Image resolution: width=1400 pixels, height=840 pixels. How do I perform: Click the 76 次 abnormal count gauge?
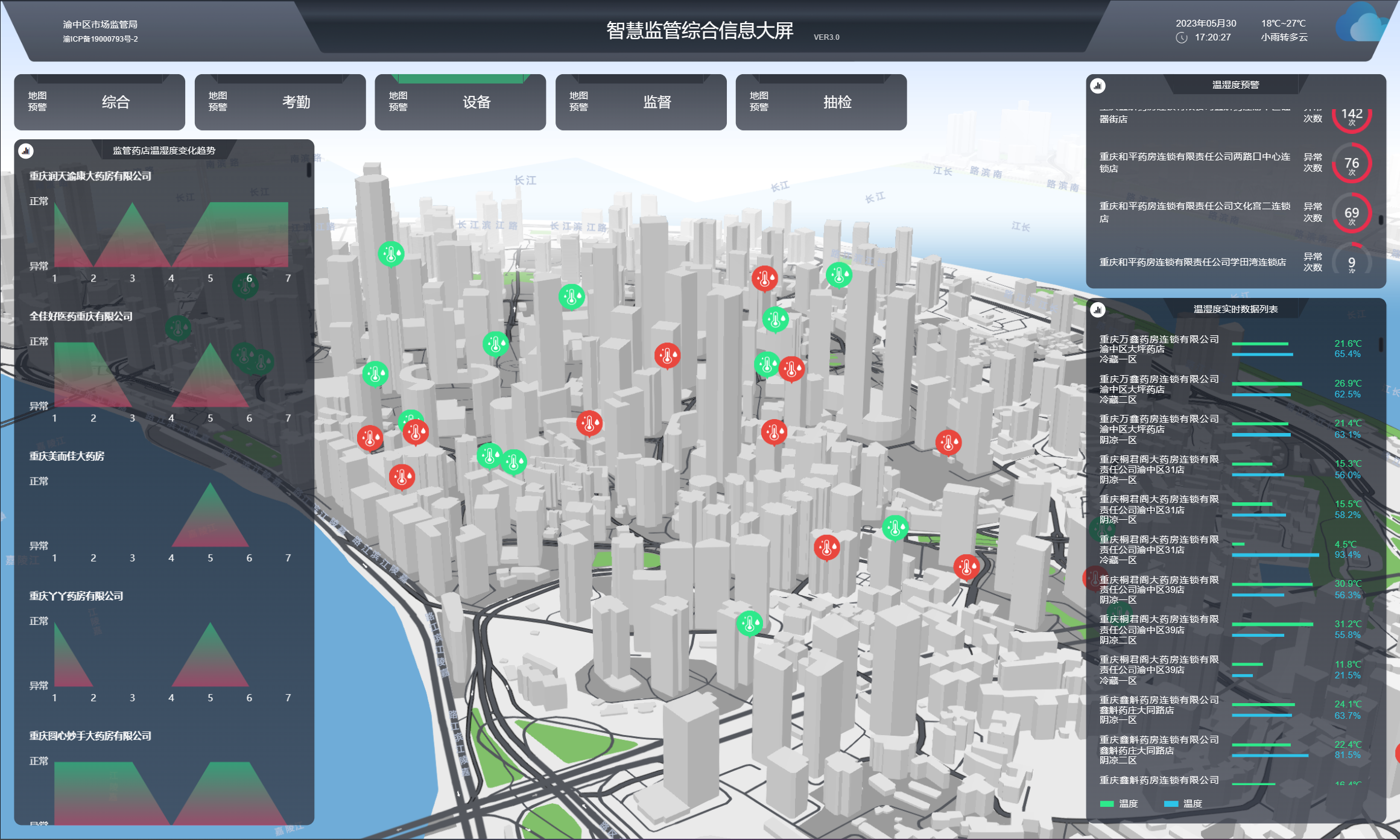[1352, 163]
